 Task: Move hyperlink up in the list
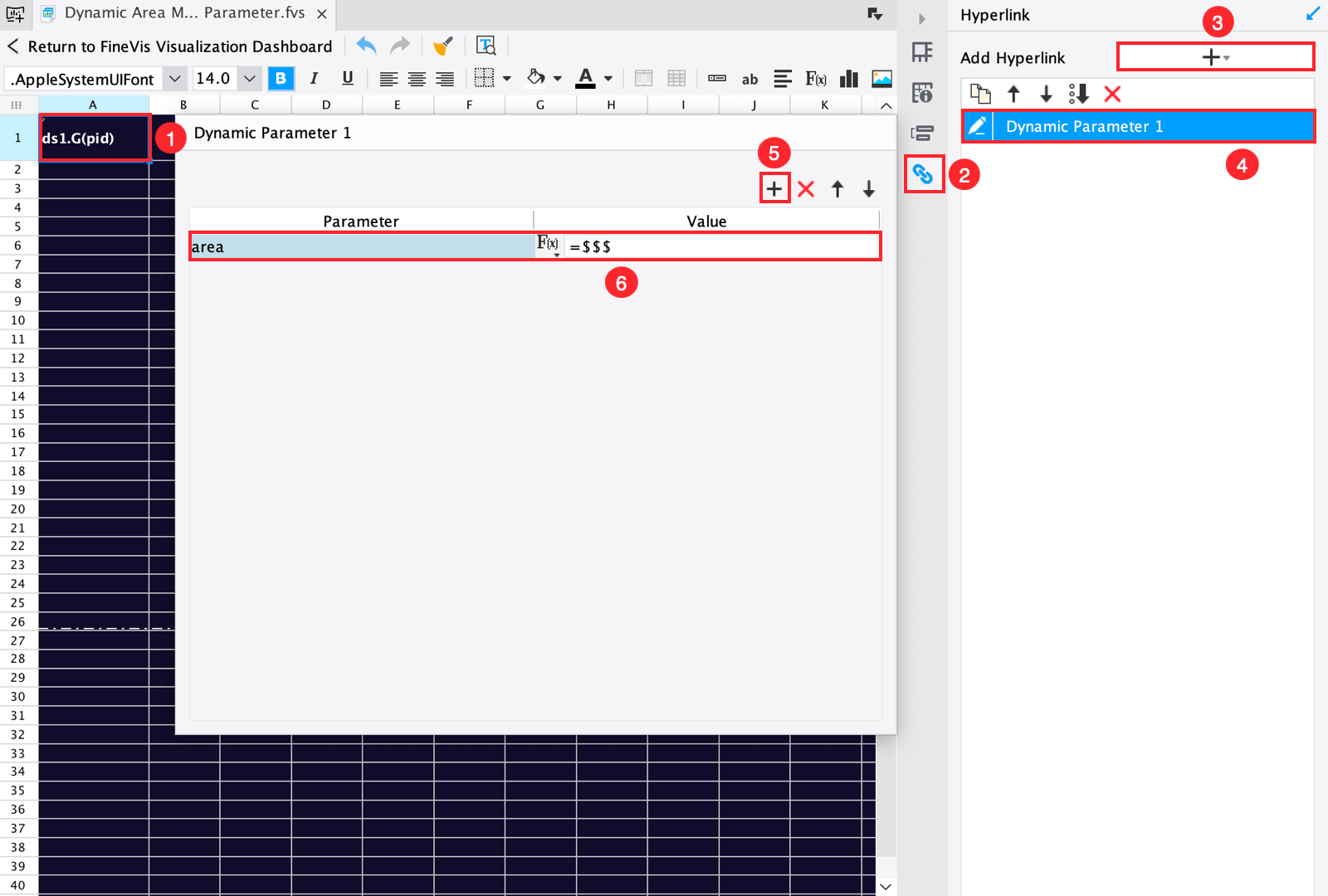tap(1013, 94)
